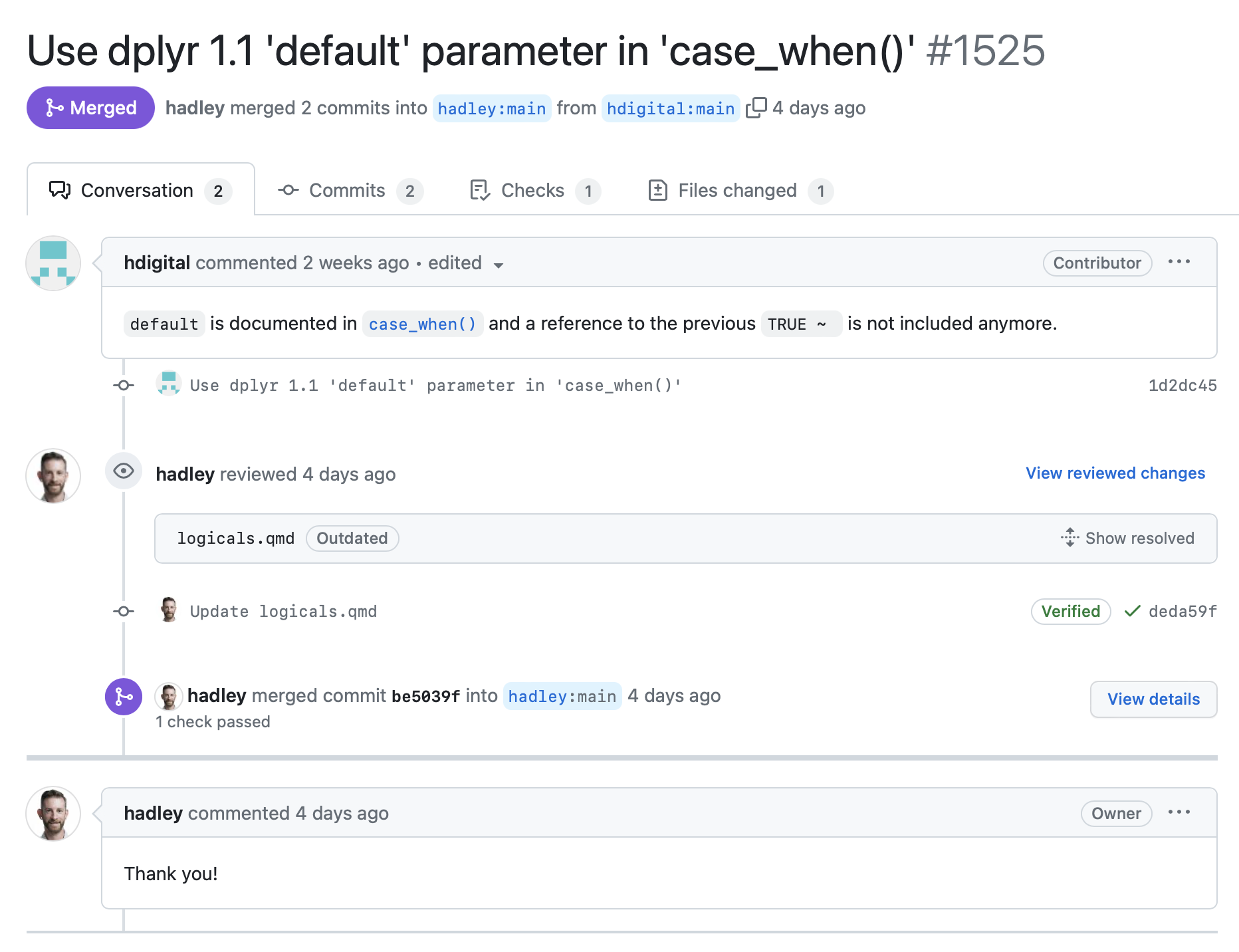Copy the hdigital:main branch name
The image size is (1239, 952).
point(756,108)
